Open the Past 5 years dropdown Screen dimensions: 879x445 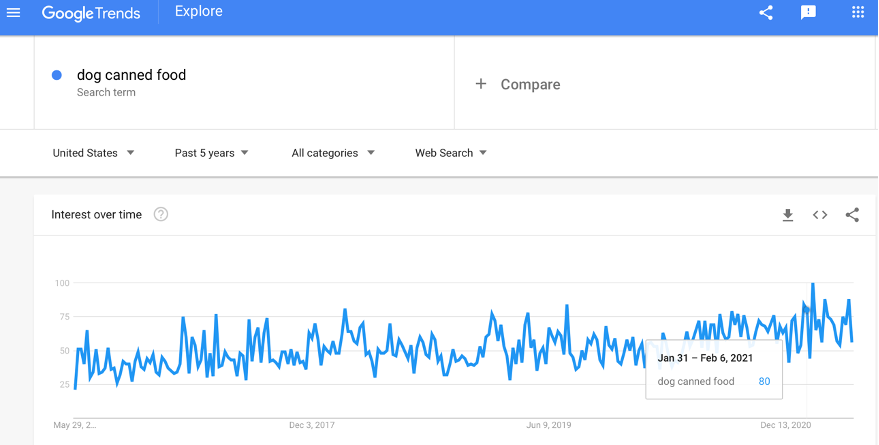coord(211,153)
